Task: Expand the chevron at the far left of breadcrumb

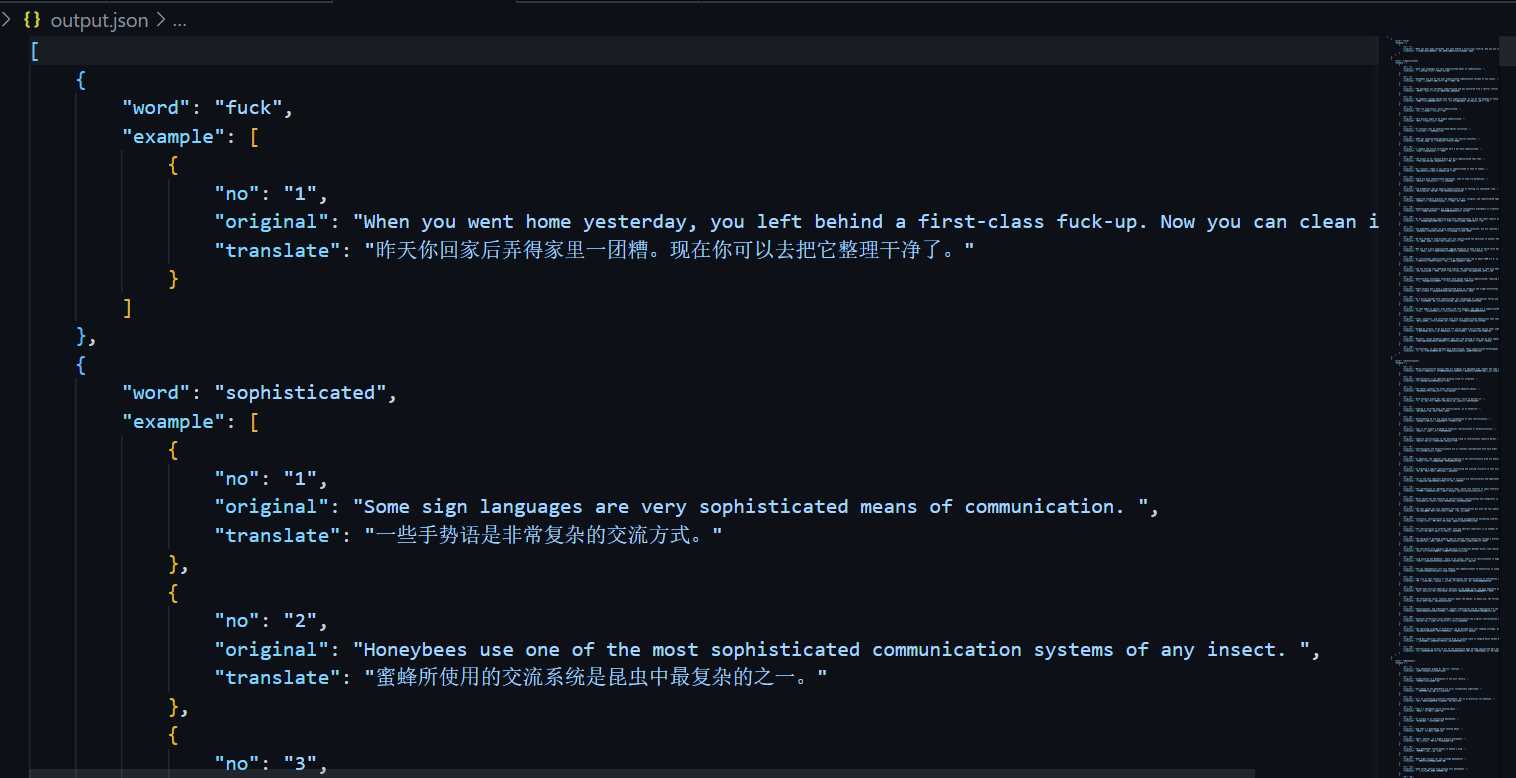Action: click(x=8, y=19)
